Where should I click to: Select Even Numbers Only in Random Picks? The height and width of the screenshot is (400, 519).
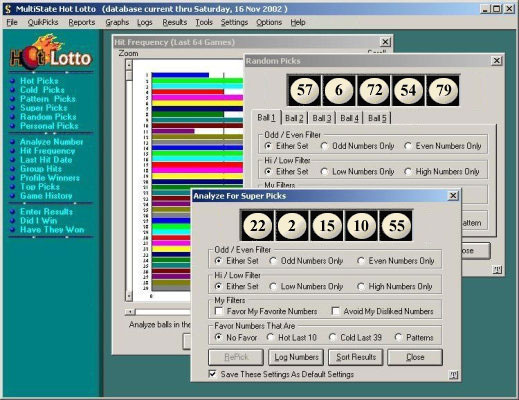pos(443,146)
